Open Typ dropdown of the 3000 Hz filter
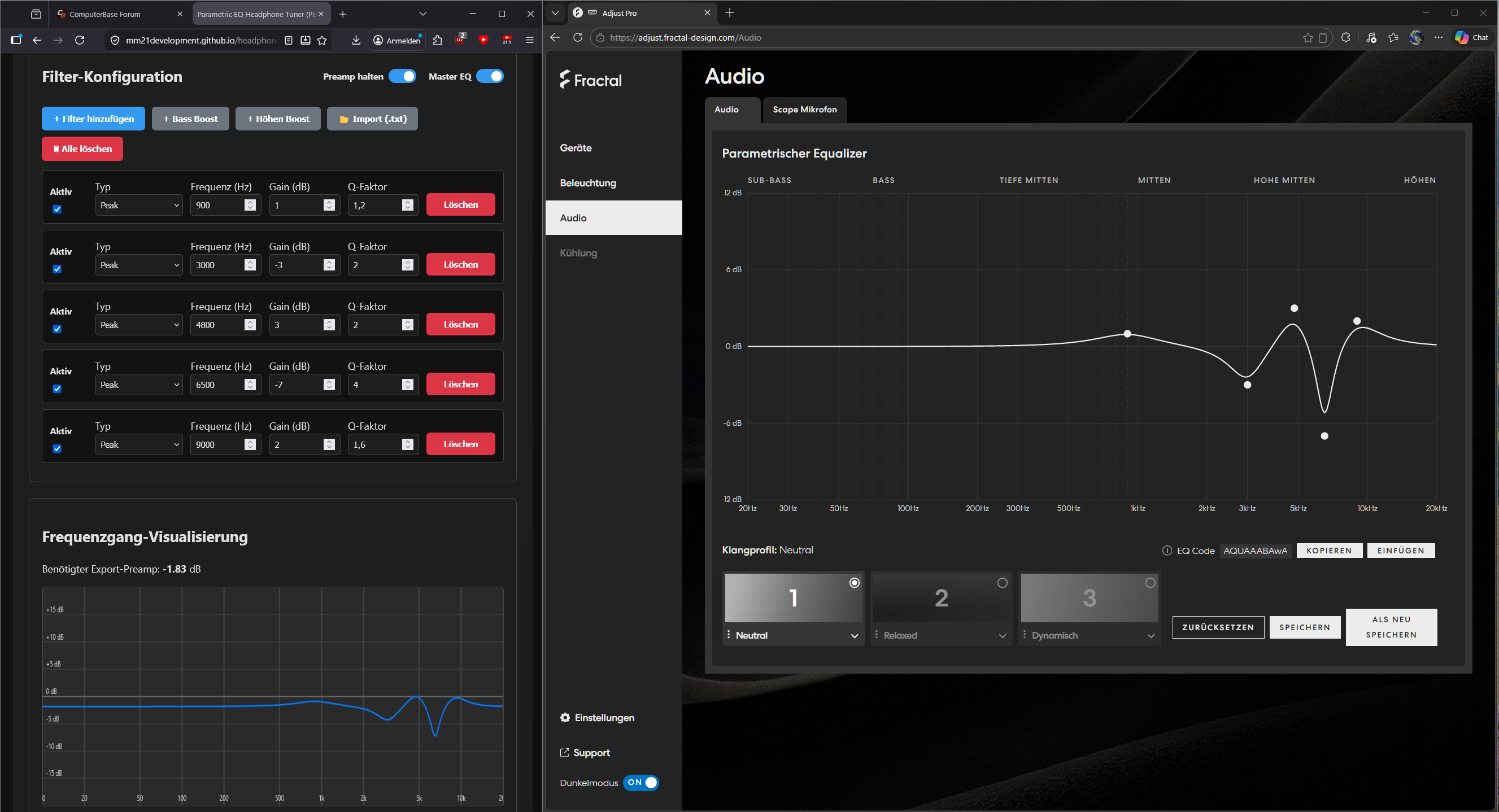1499x812 pixels. coord(138,265)
